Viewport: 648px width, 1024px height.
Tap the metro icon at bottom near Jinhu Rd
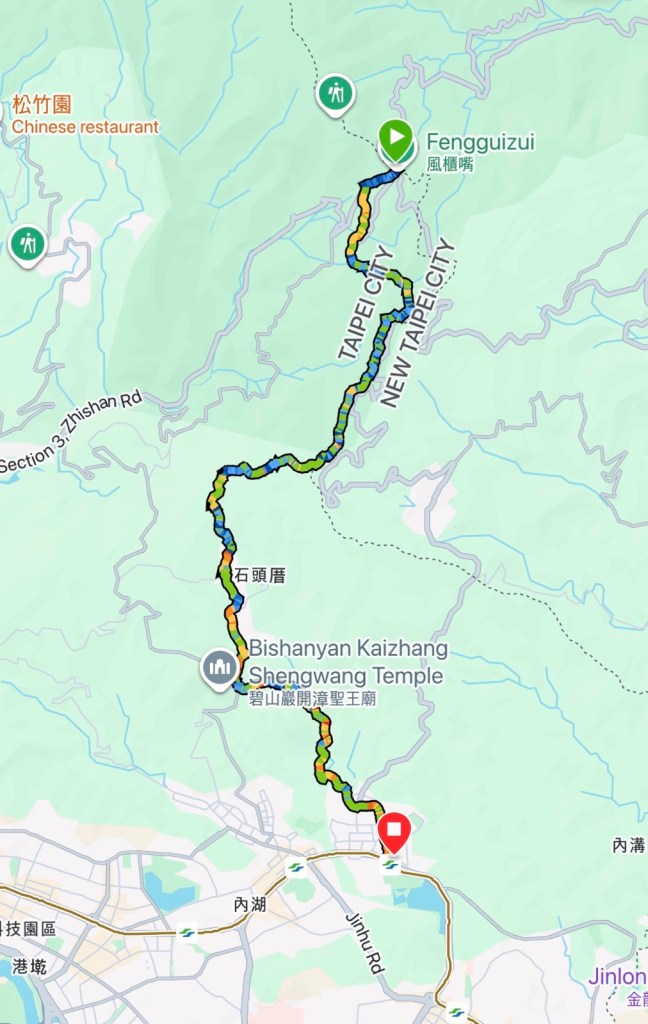[x=457, y=1012]
